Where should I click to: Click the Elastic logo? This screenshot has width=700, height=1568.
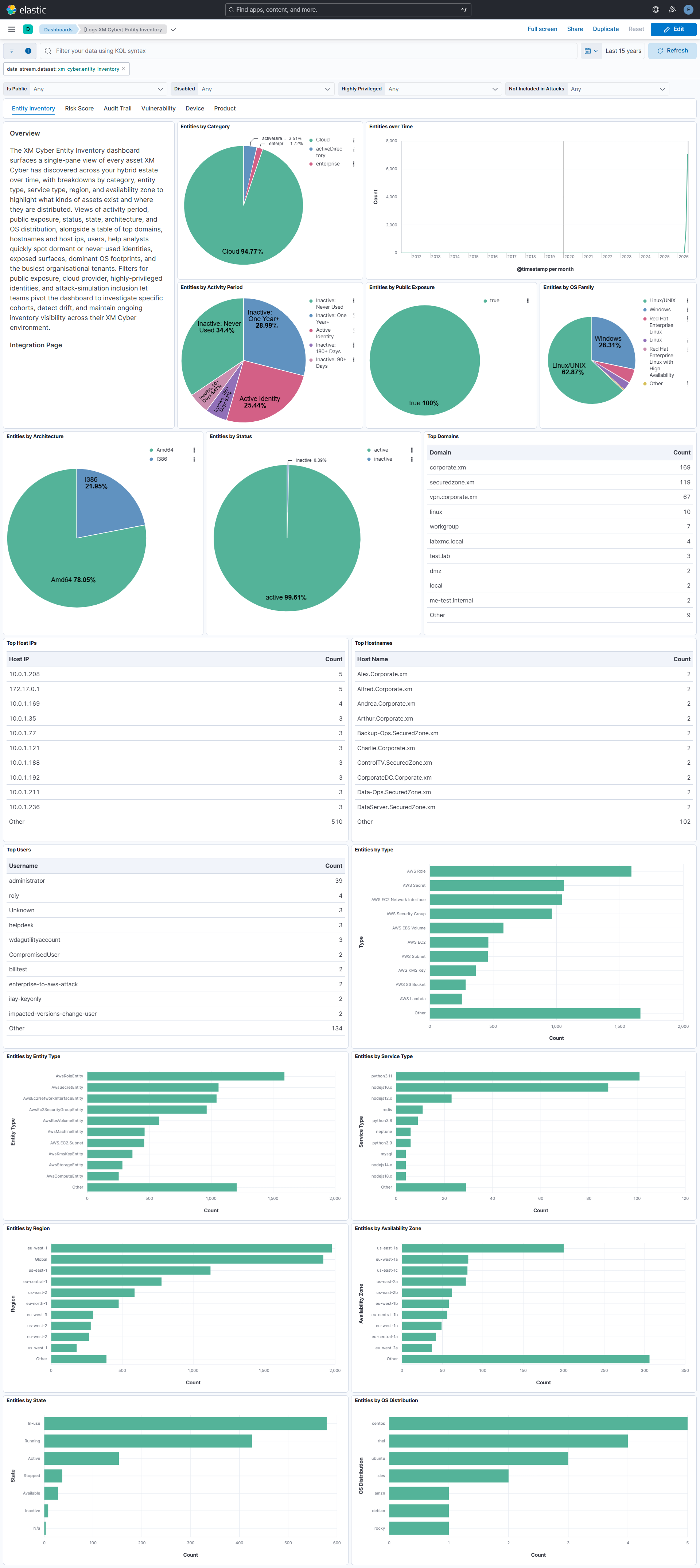[x=26, y=10]
